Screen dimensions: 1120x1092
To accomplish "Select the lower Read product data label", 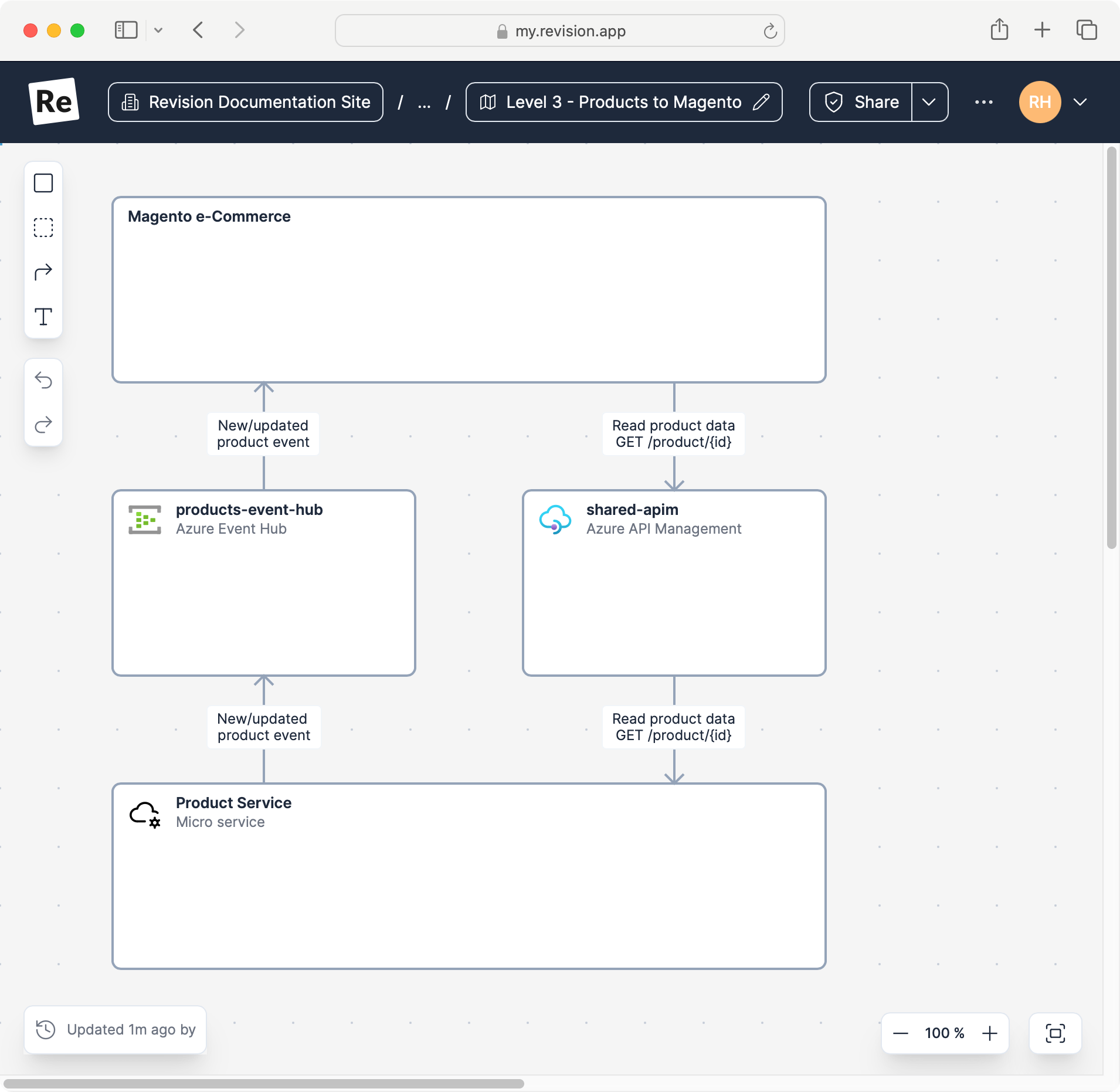I will [674, 727].
